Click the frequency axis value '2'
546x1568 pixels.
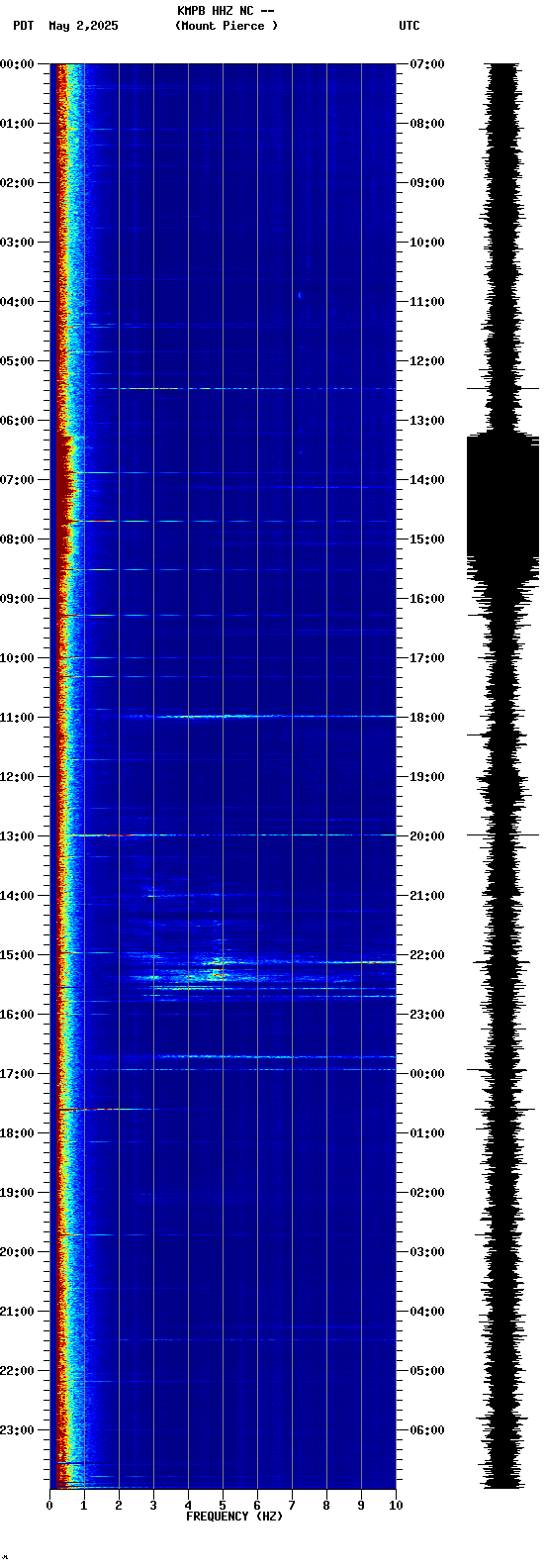coord(119,1506)
